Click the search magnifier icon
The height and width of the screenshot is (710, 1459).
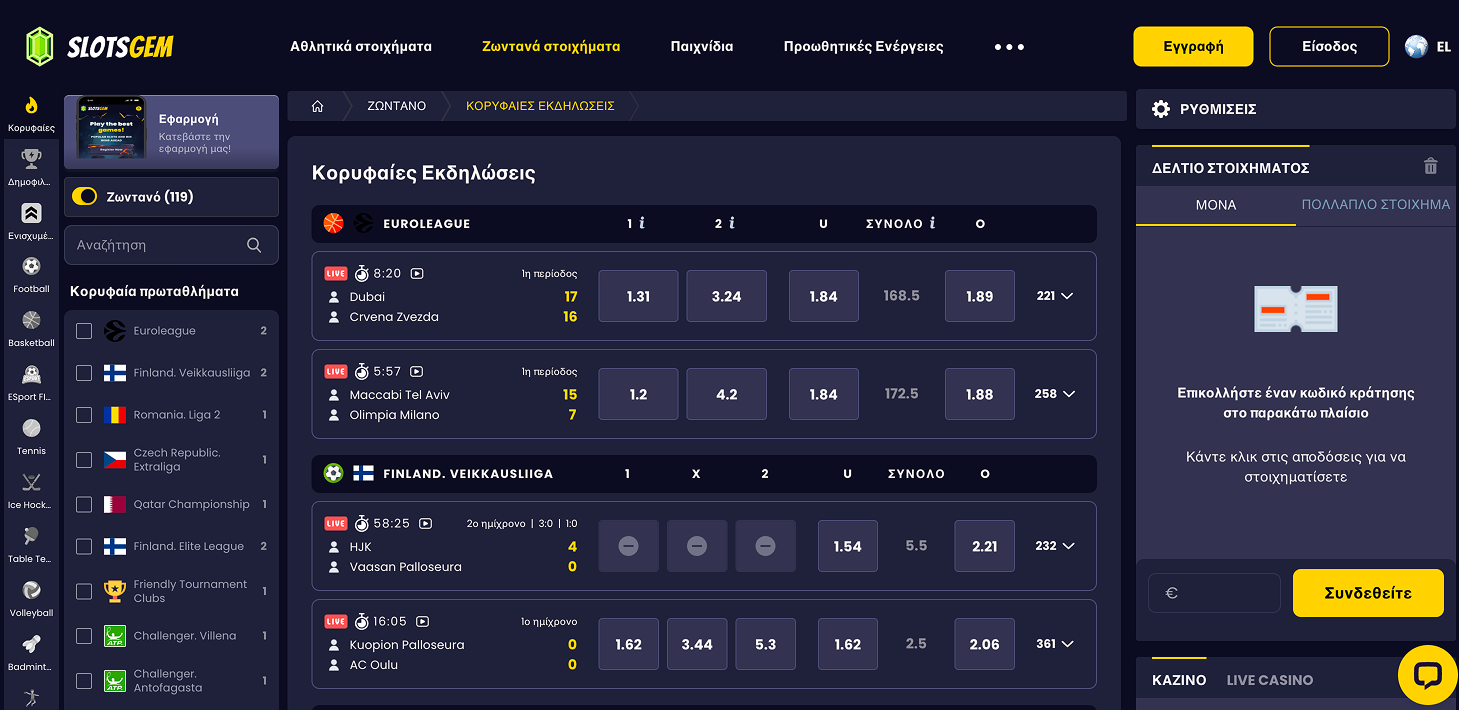pyautogui.click(x=254, y=245)
